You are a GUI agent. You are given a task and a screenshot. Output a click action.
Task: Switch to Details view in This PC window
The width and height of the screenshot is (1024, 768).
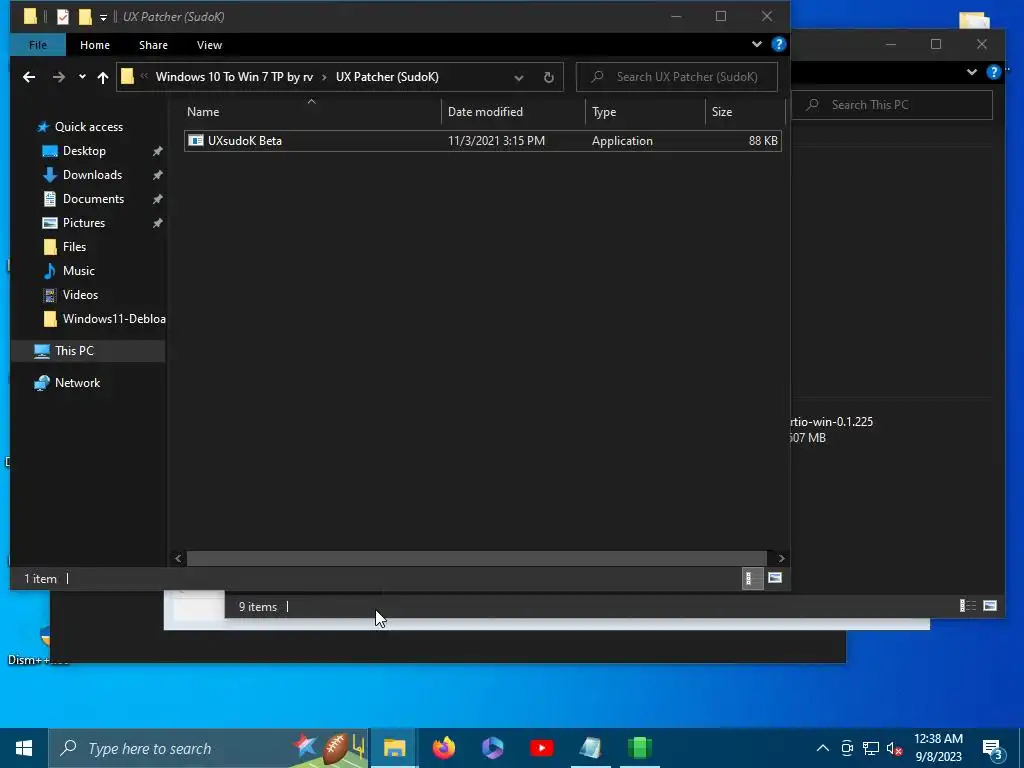[x=967, y=606]
